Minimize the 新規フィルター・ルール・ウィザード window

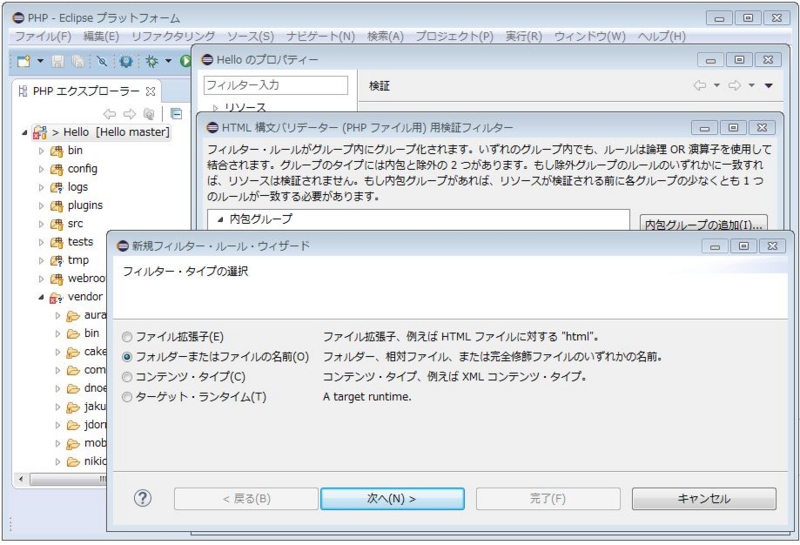click(715, 246)
